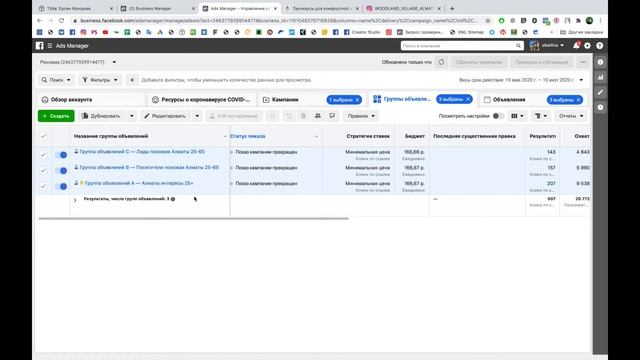
Task: Click the green Создать button
Action: 56,116
